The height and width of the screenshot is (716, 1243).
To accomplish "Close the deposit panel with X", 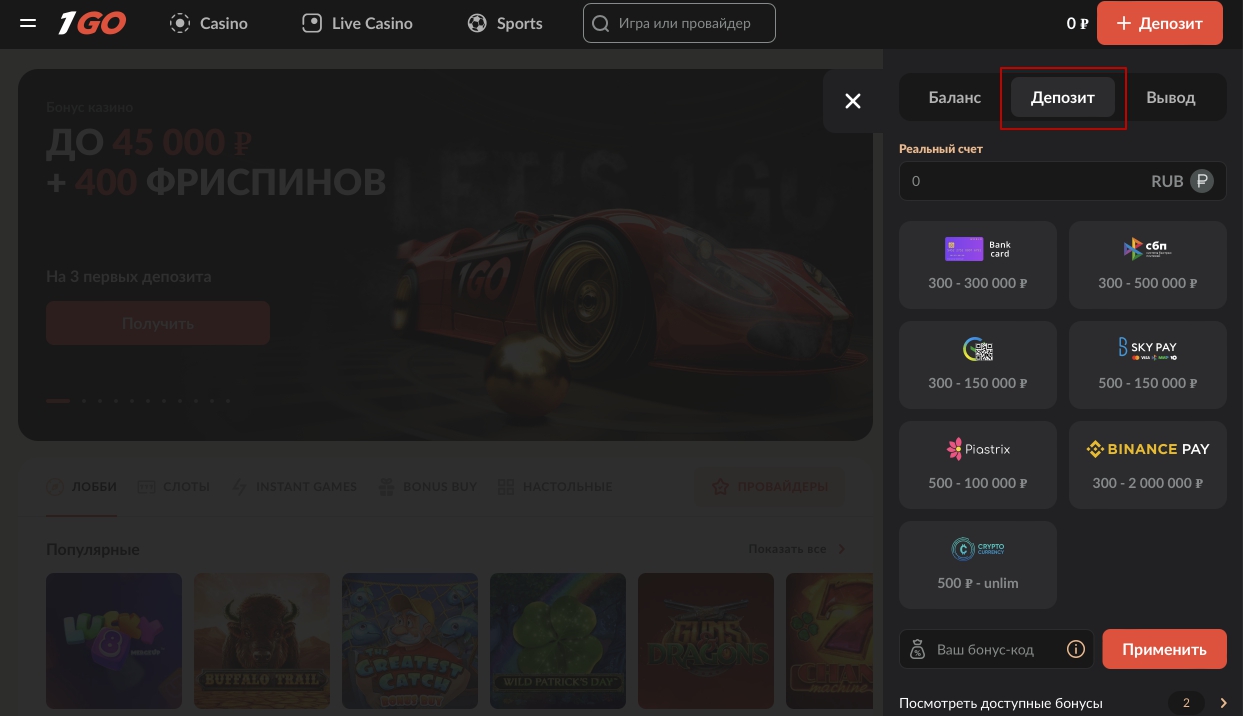I will click(x=853, y=100).
